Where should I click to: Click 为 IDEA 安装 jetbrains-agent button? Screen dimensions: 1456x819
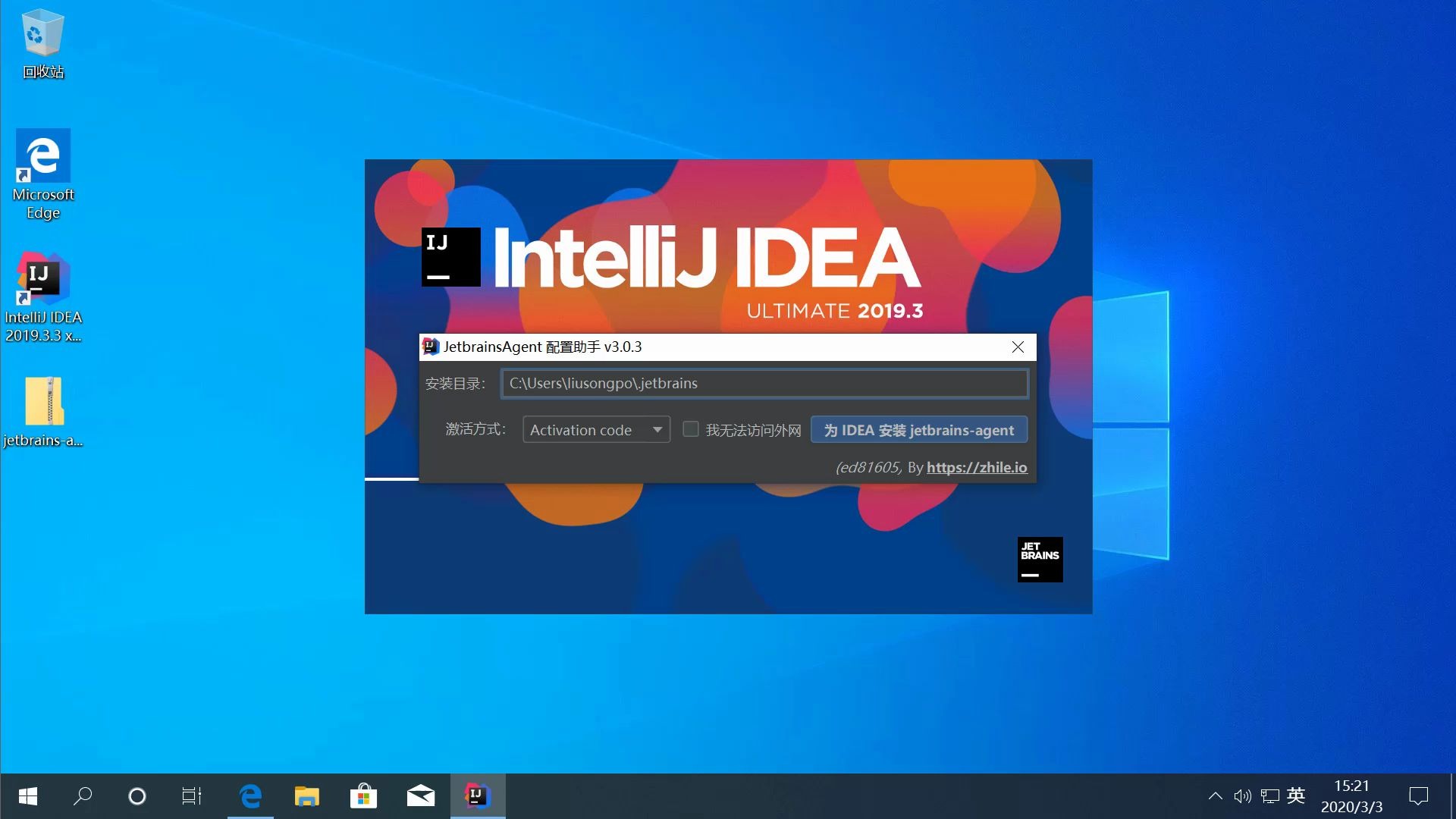pos(919,429)
